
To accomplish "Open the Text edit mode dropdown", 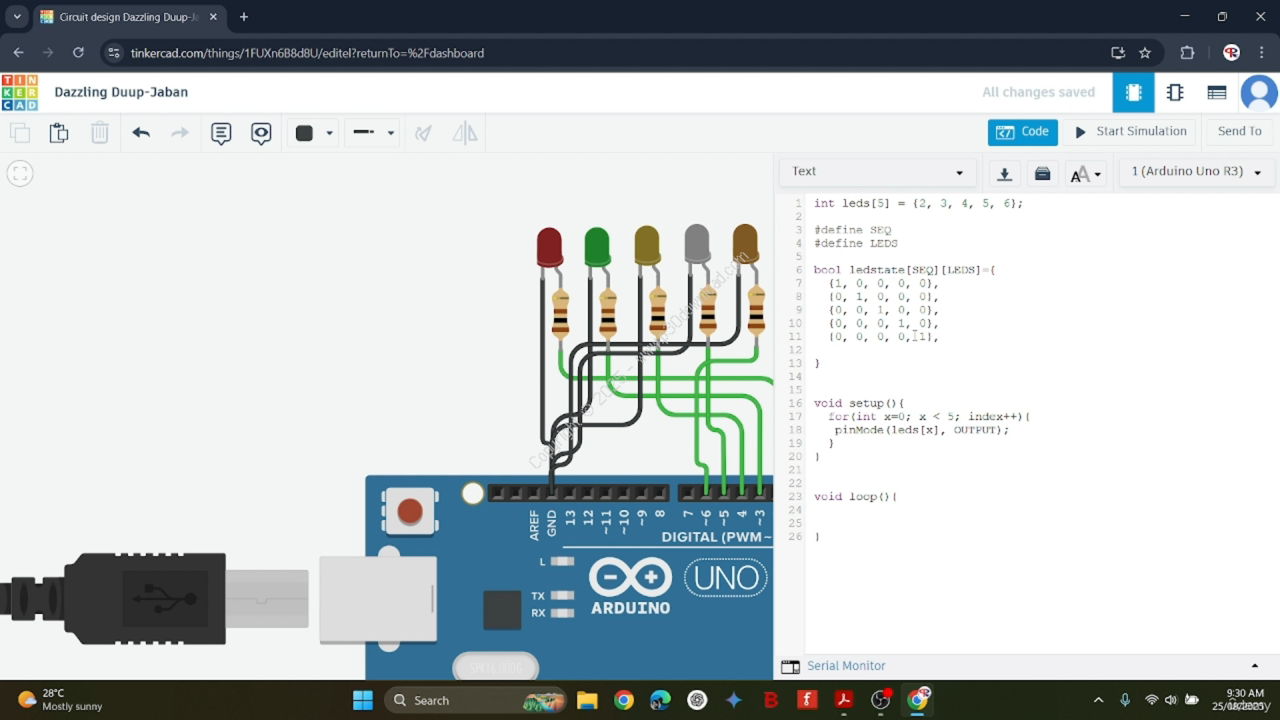I will point(877,172).
